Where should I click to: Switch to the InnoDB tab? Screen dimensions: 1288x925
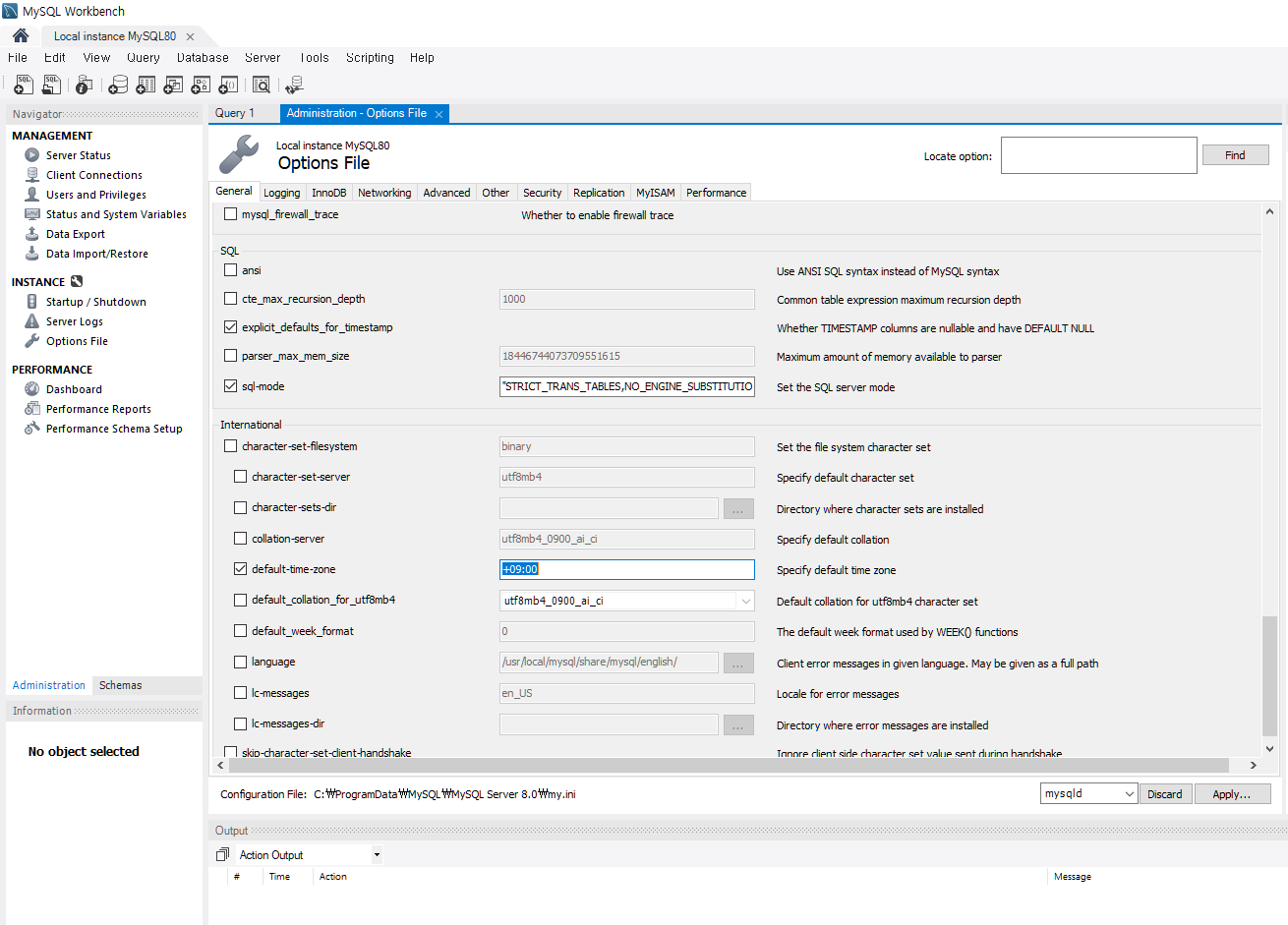[x=329, y=193]
